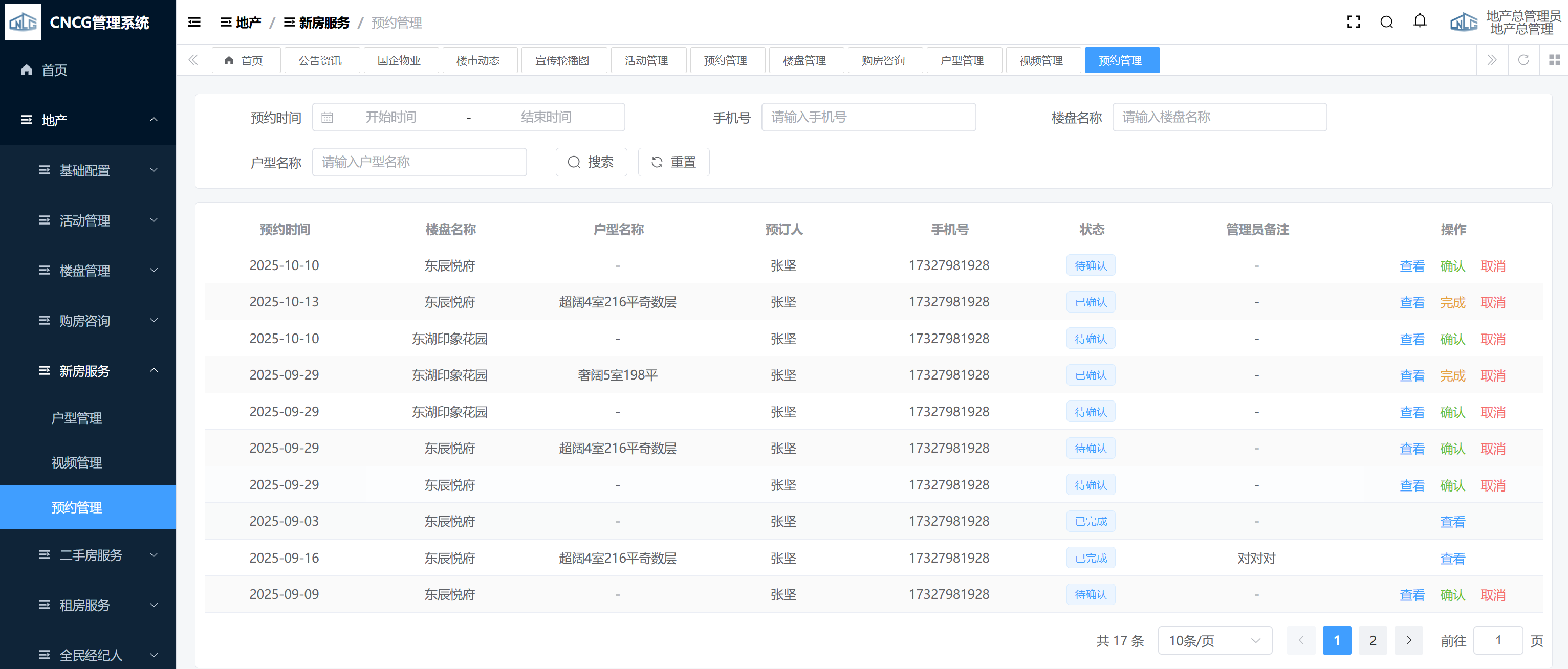Viewport: 1568px width, 669px height.
Task: Click 完成 for 2025-10-13 appointment
Action: [1452, 302]
